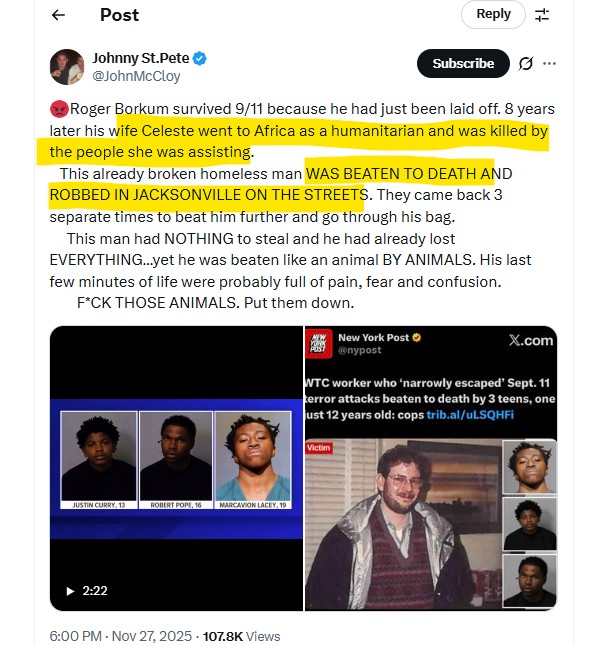
Task: Click the gold New York Post verified badge
Action: tap(417, 338)
